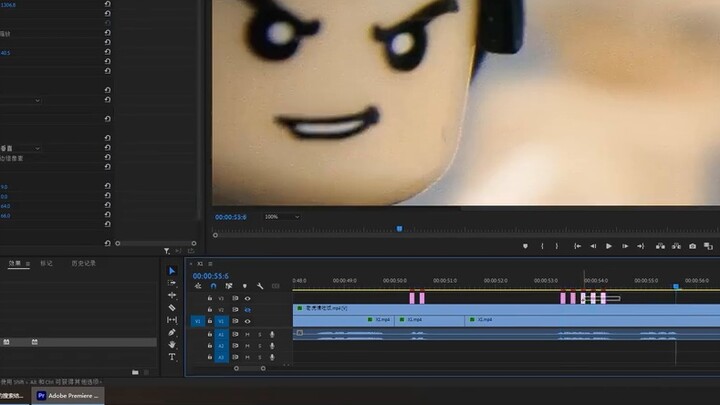Toggle A1 track targeting
The image size is (720, 405).
click(221, 334)
